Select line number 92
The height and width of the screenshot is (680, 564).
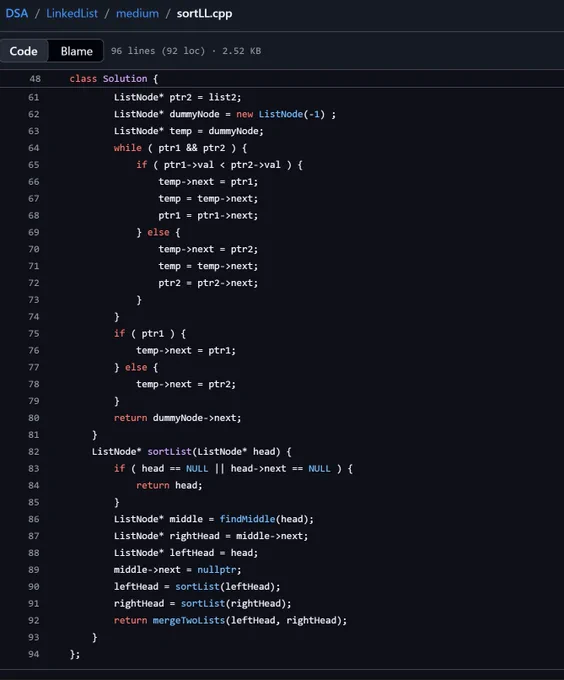(33, 621)
